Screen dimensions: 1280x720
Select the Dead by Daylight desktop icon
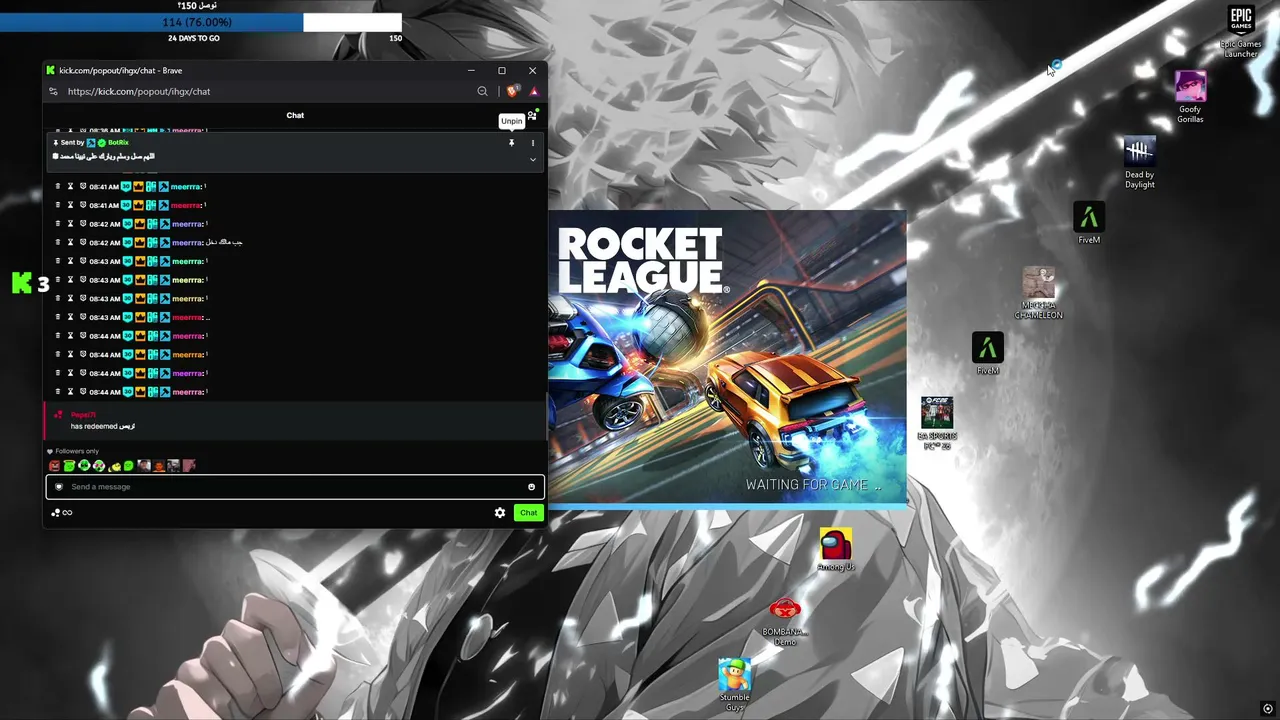(1139, 162)
